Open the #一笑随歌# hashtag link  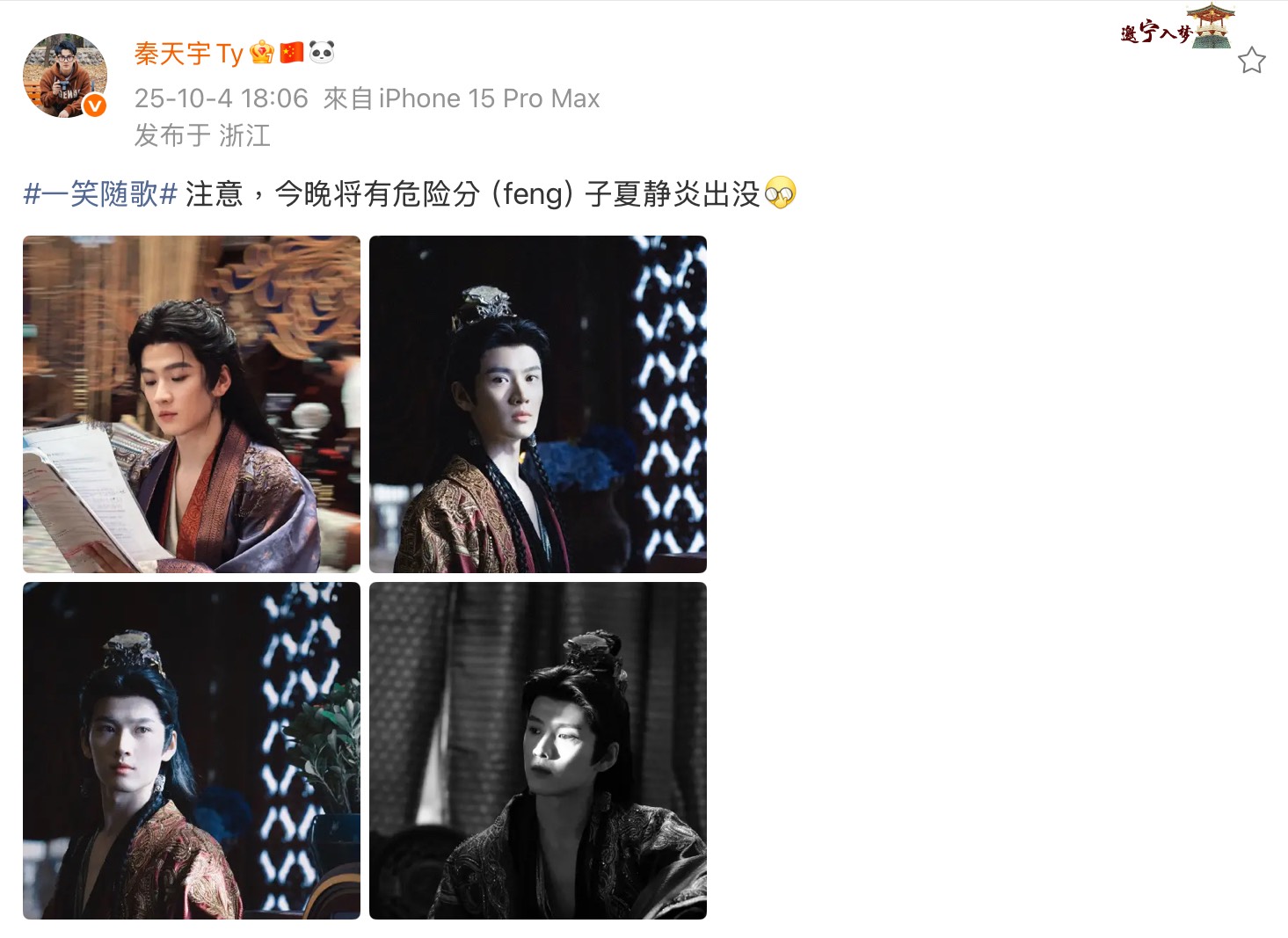[x=101, y=193]
